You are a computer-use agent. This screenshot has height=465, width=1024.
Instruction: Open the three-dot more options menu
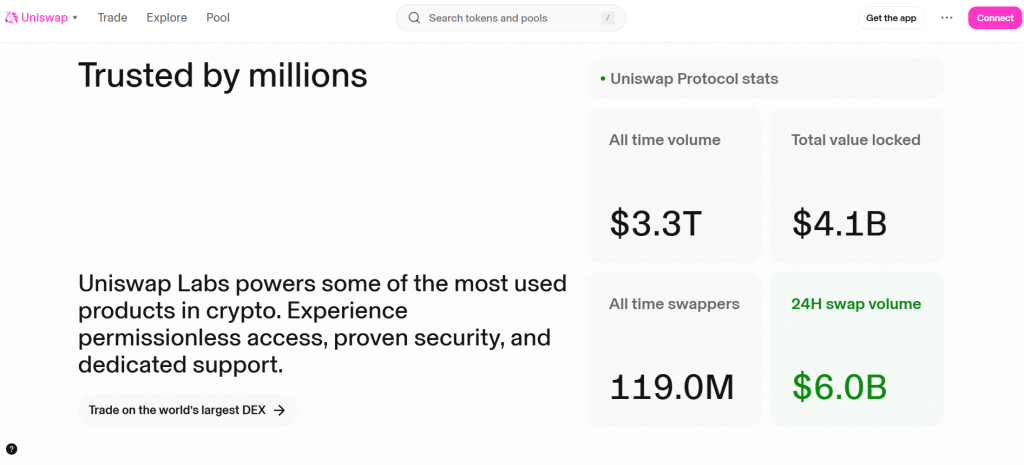946,18
